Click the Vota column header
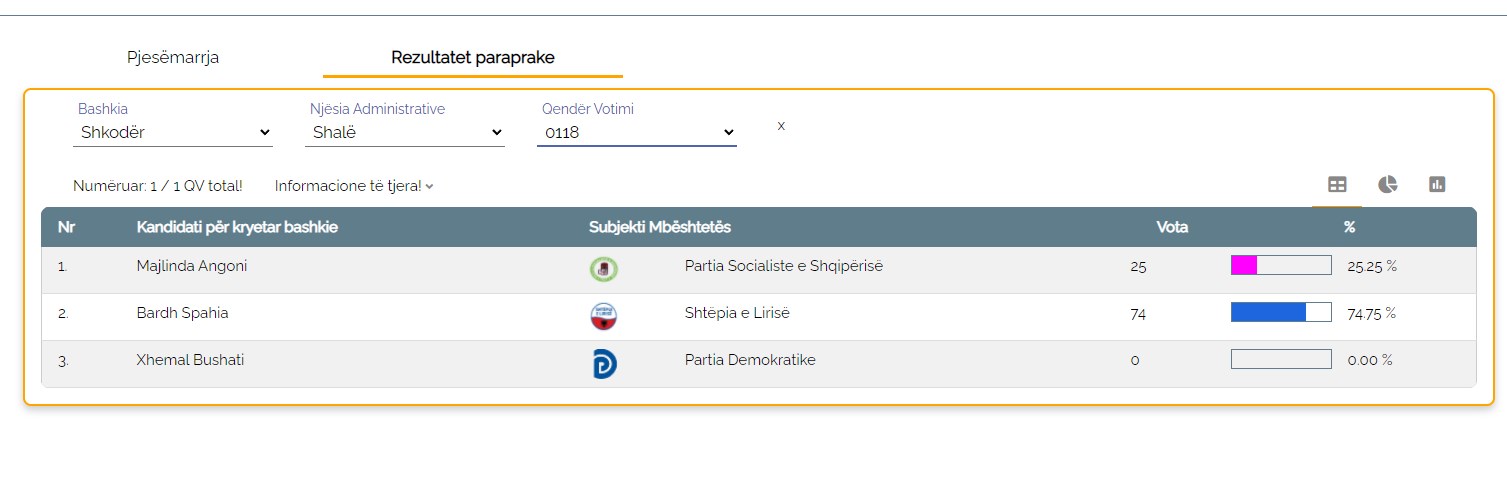This screenshot has width=1507, height=487. (1172, 227)
